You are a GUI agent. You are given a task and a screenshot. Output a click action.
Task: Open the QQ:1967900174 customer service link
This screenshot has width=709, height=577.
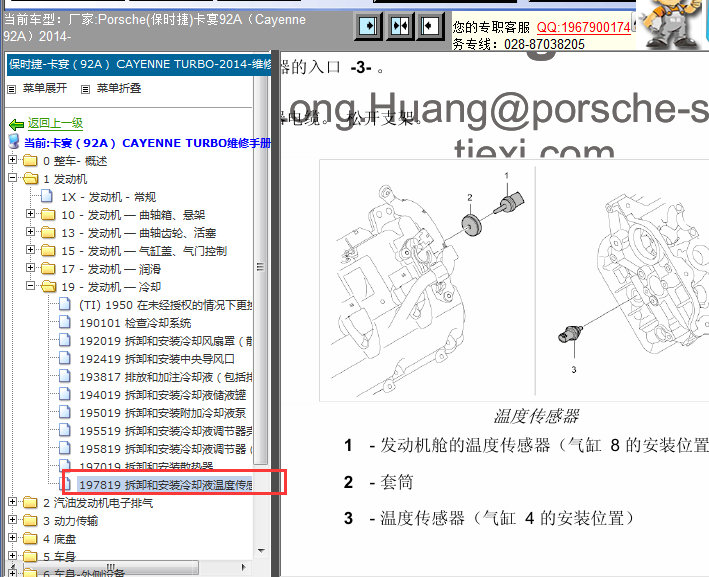pos(583,27)
